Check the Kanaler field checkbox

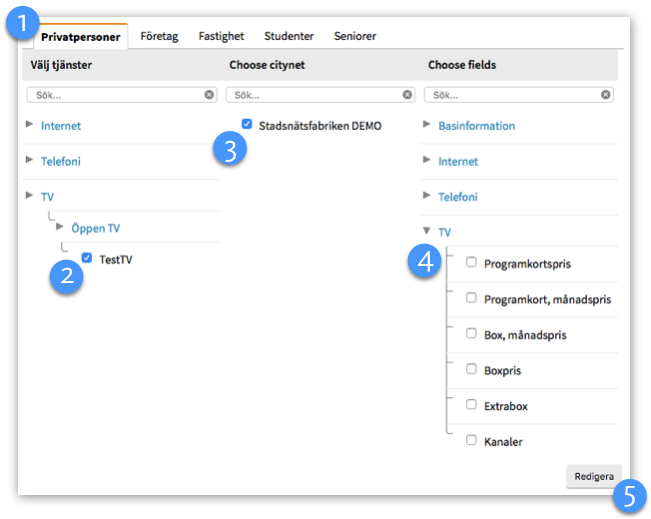coord(471,440)
